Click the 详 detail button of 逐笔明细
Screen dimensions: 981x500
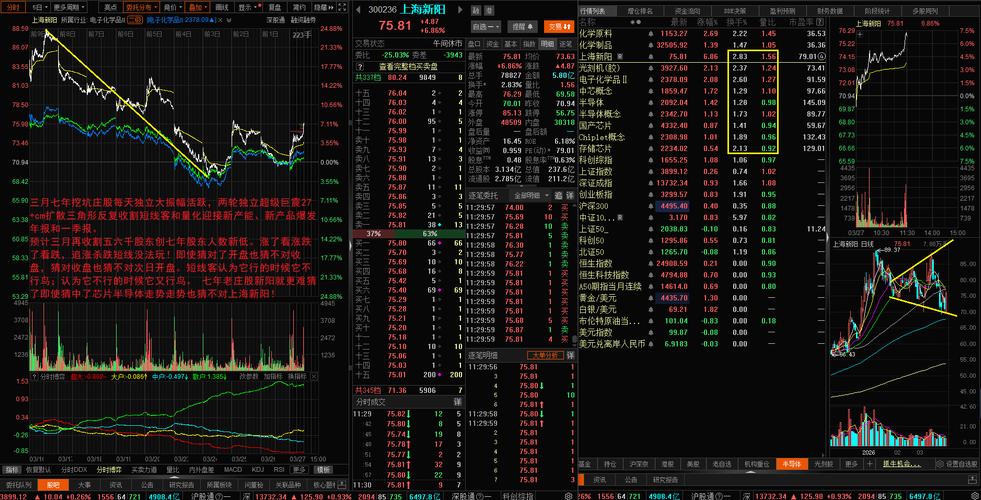point(571,355)
